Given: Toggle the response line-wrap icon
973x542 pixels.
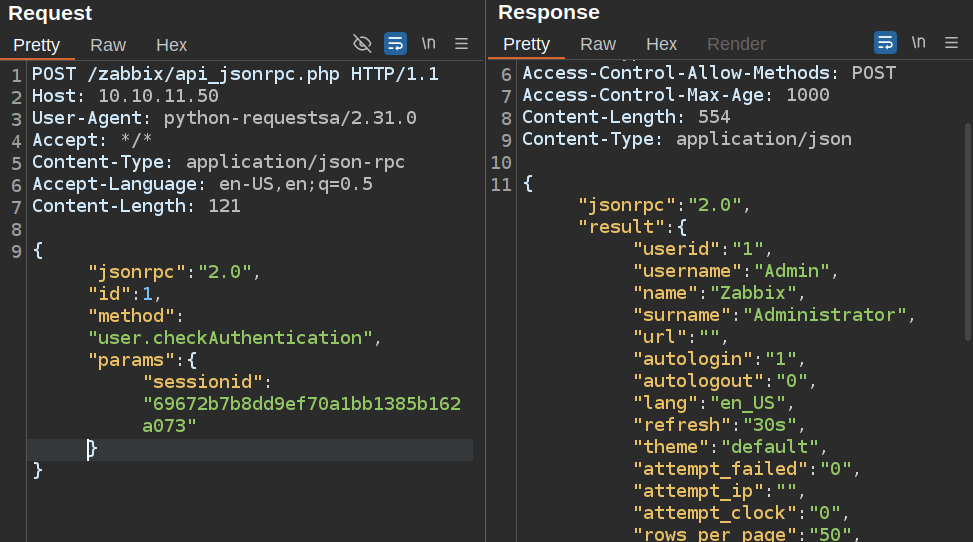Looking at the screenshot, I should click(885, 43).
